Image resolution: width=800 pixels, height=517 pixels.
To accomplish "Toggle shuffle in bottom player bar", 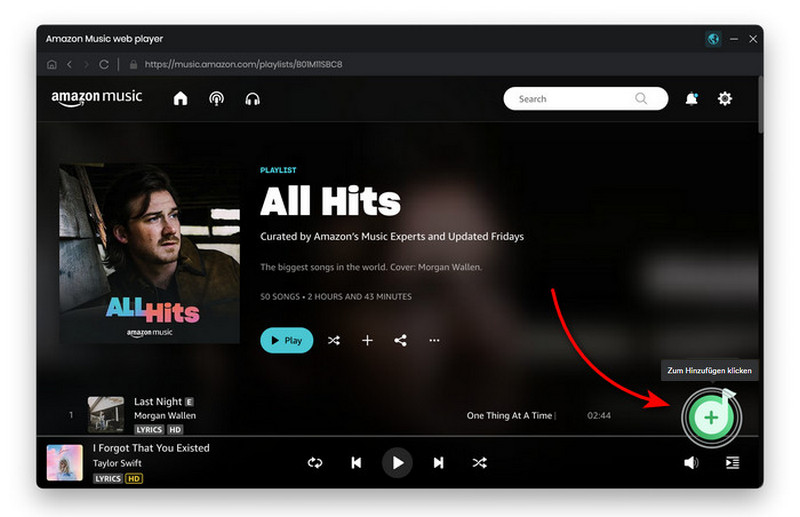I will click(479, 463).
